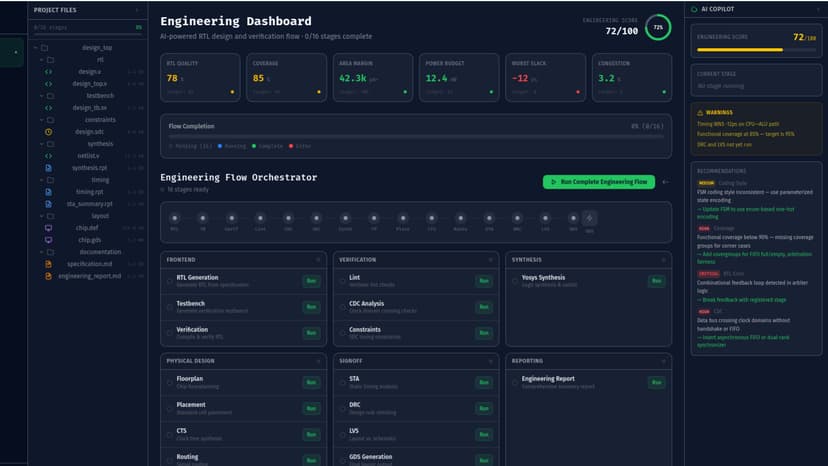Screen dimensions: 828x466
Task: Collapse the AI Copilot panel via header arrow
Action: tap(818, 9)
